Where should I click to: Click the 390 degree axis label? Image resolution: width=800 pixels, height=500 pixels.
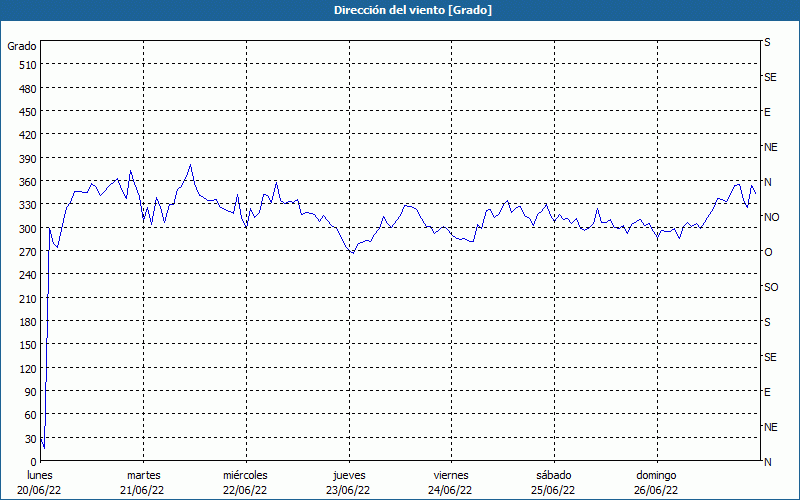(28, 159)
